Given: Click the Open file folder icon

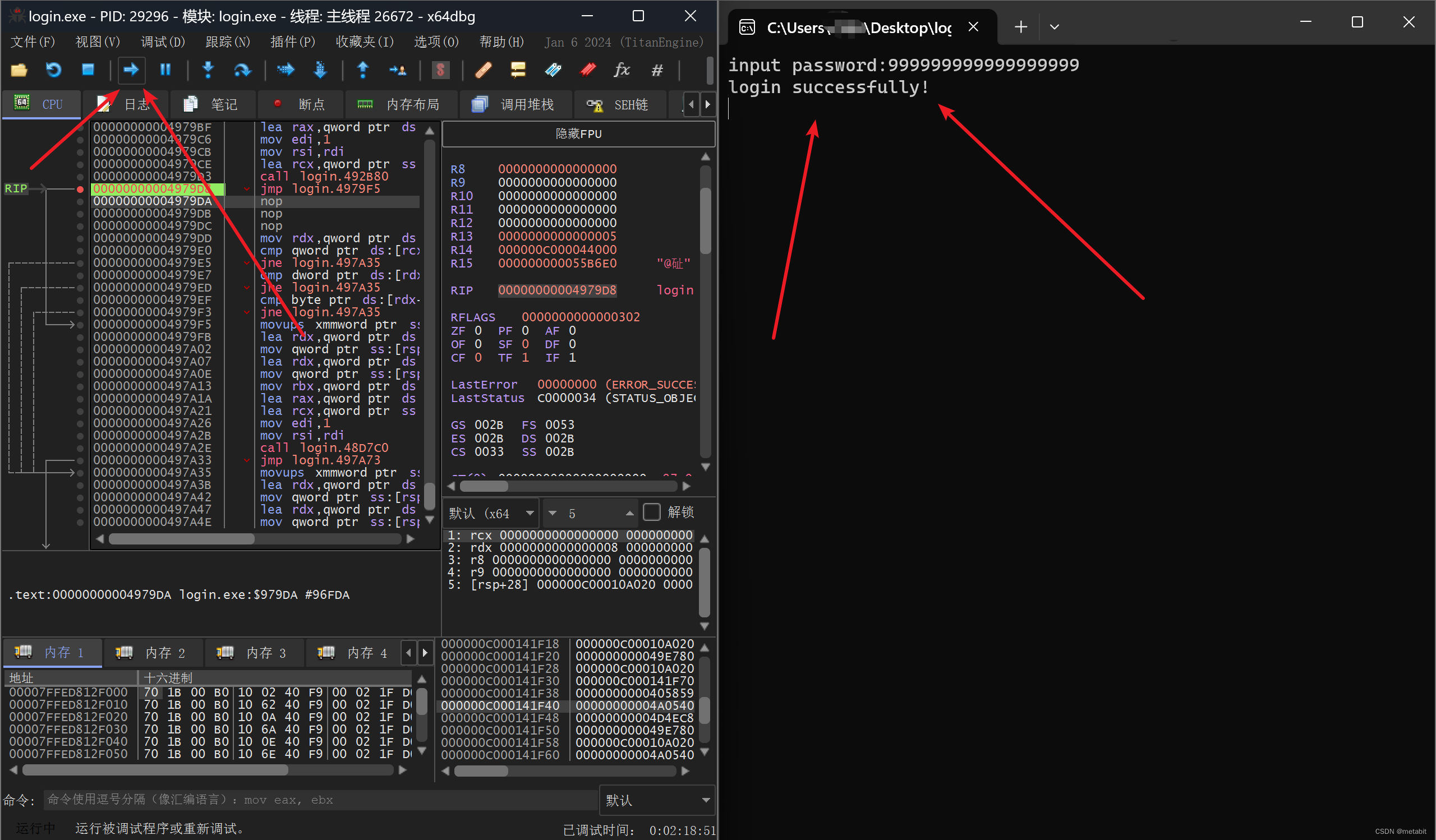Looking at the screenshot, I should coord(19,70).
